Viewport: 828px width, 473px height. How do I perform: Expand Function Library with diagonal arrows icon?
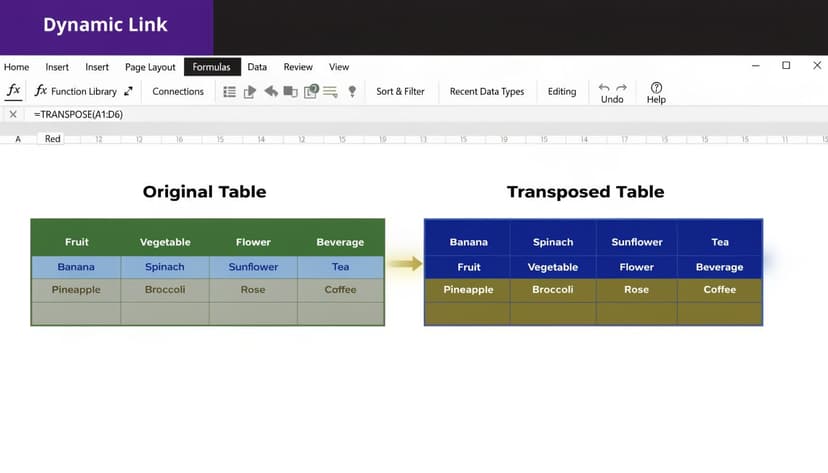coord(128,91)
